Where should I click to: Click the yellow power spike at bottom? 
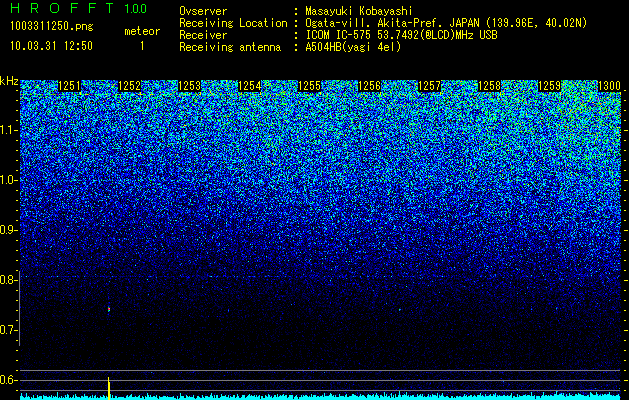(x=108, y=388)
